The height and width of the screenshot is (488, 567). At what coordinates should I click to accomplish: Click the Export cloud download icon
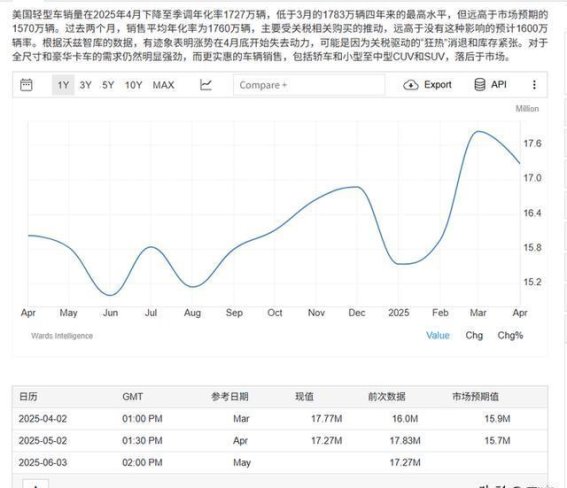[411, 85]
